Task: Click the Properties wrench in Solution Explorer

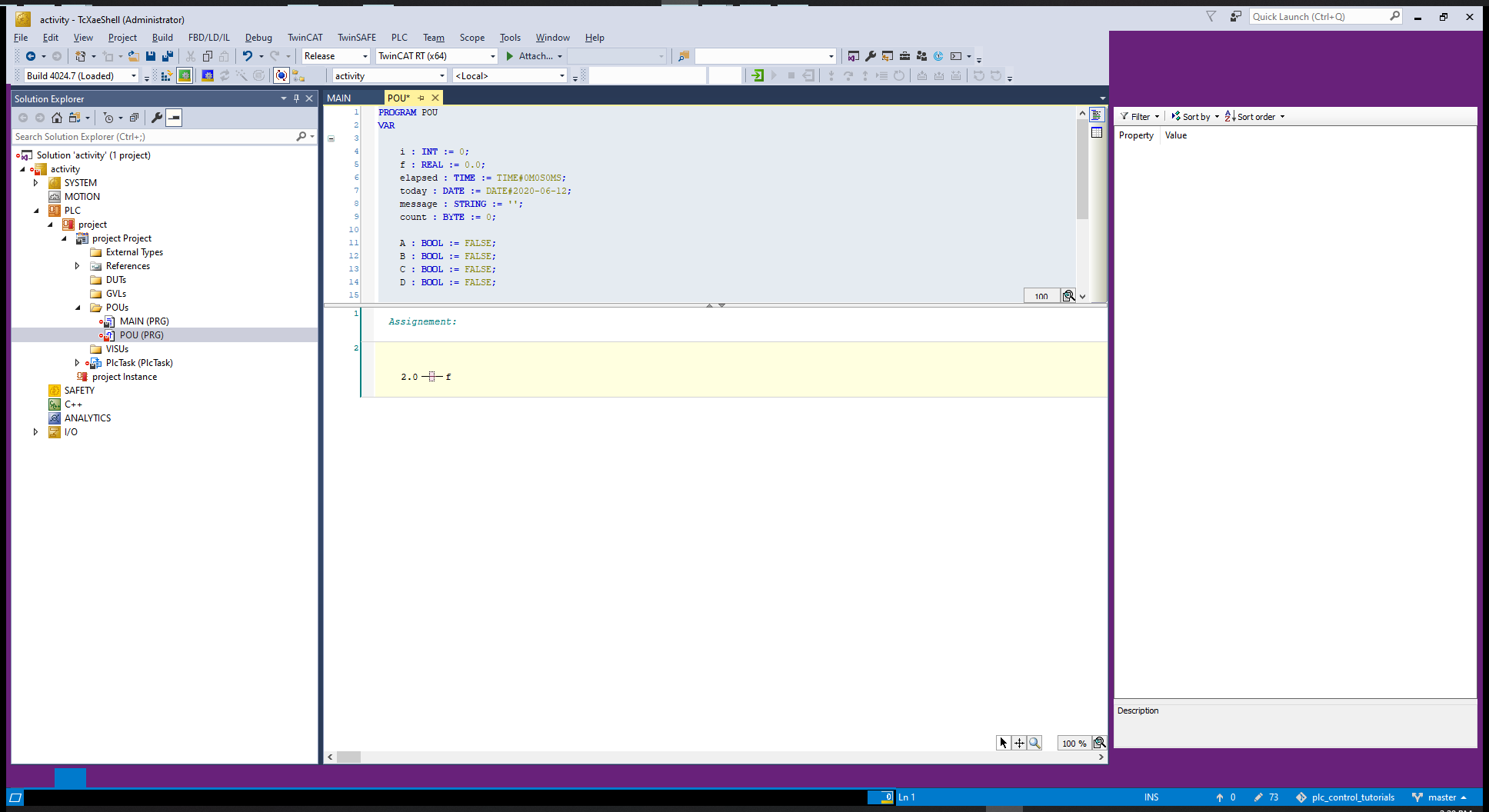Action: (x=157, y=118)
